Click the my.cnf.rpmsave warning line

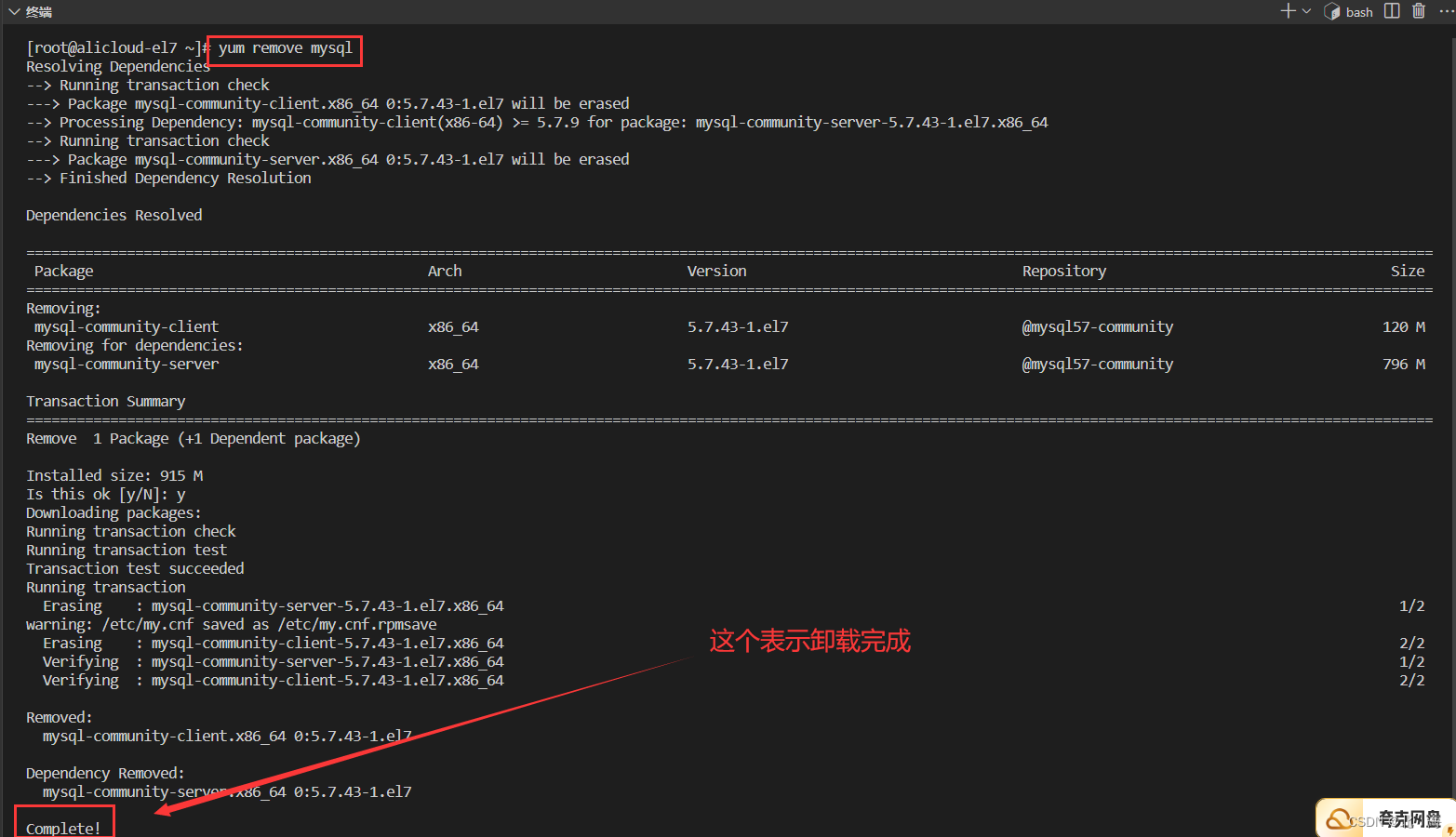tap(231, 625)
